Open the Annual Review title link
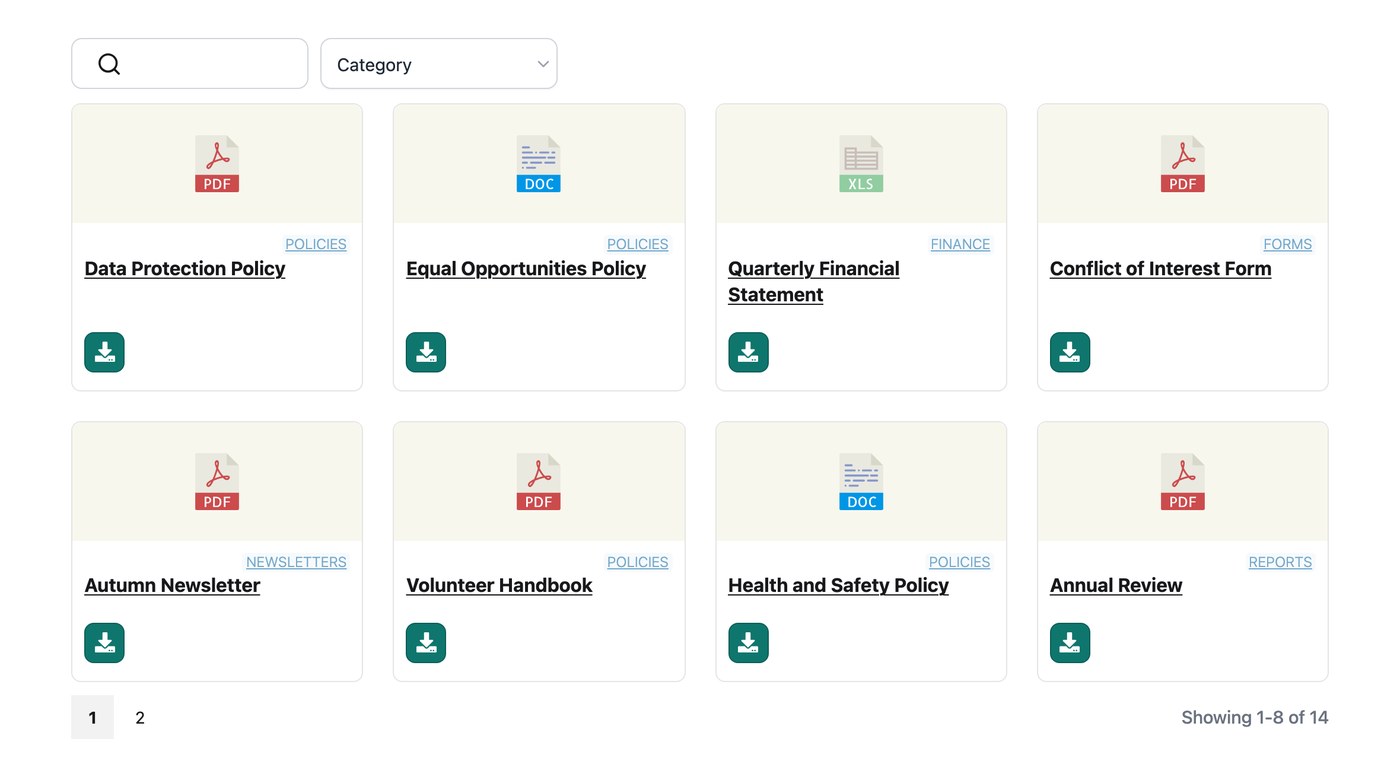 (1116, 586)
